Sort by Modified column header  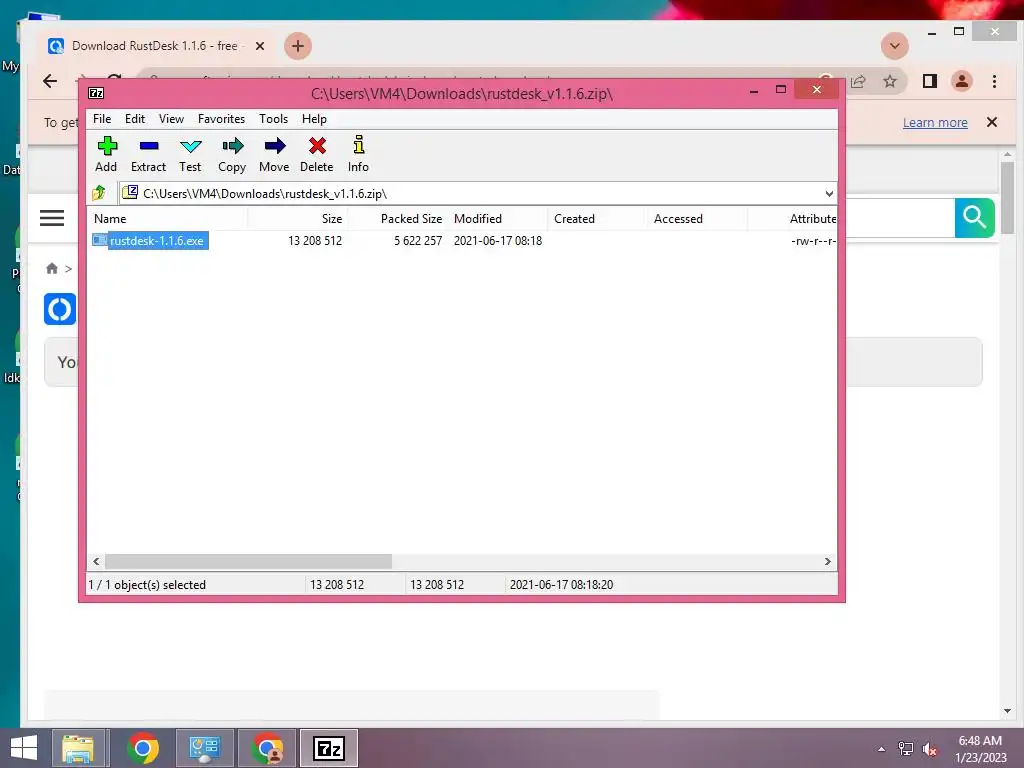tap(498, 219)
